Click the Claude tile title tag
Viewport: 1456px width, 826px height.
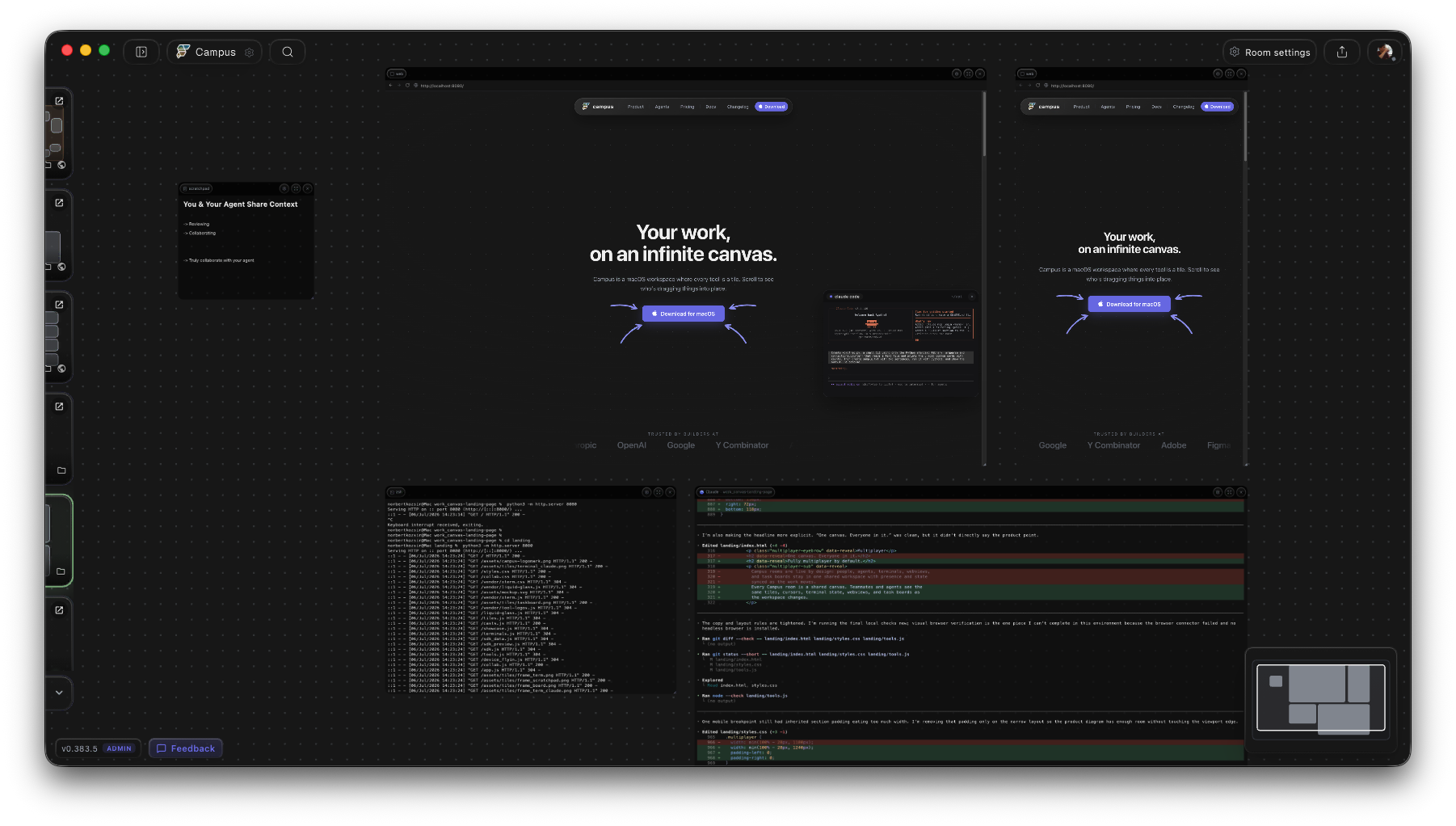(736, 491)
